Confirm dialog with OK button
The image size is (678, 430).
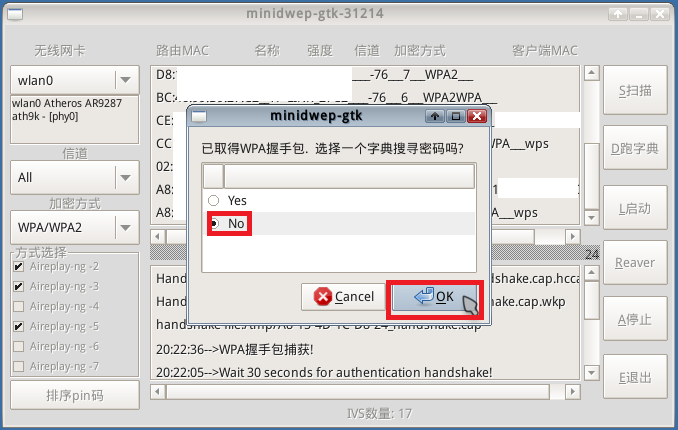[x=435, y=297]
